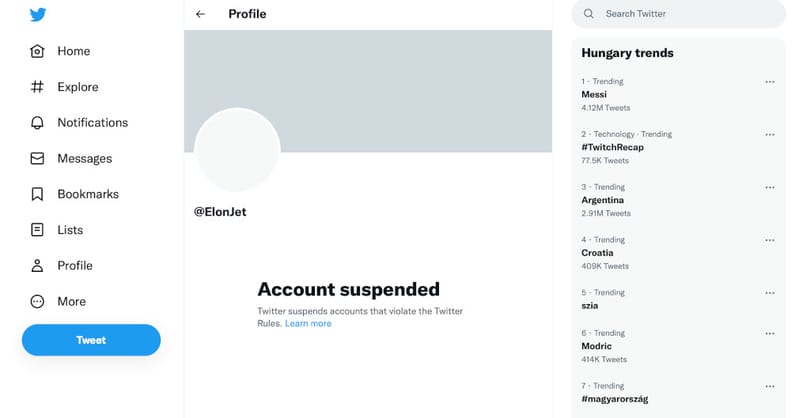
Task: Expand the More menu with the circle-dots icon
Action: [37, 301]
